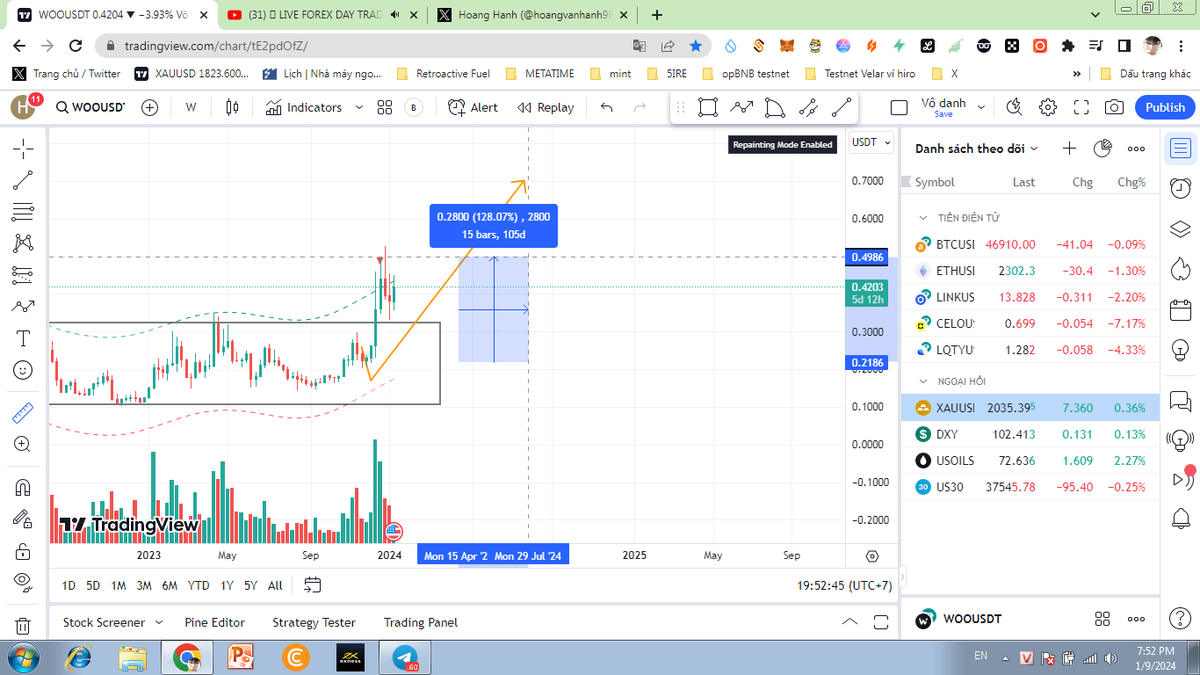Toggle hide all drawings eye icon

point(23,581)
